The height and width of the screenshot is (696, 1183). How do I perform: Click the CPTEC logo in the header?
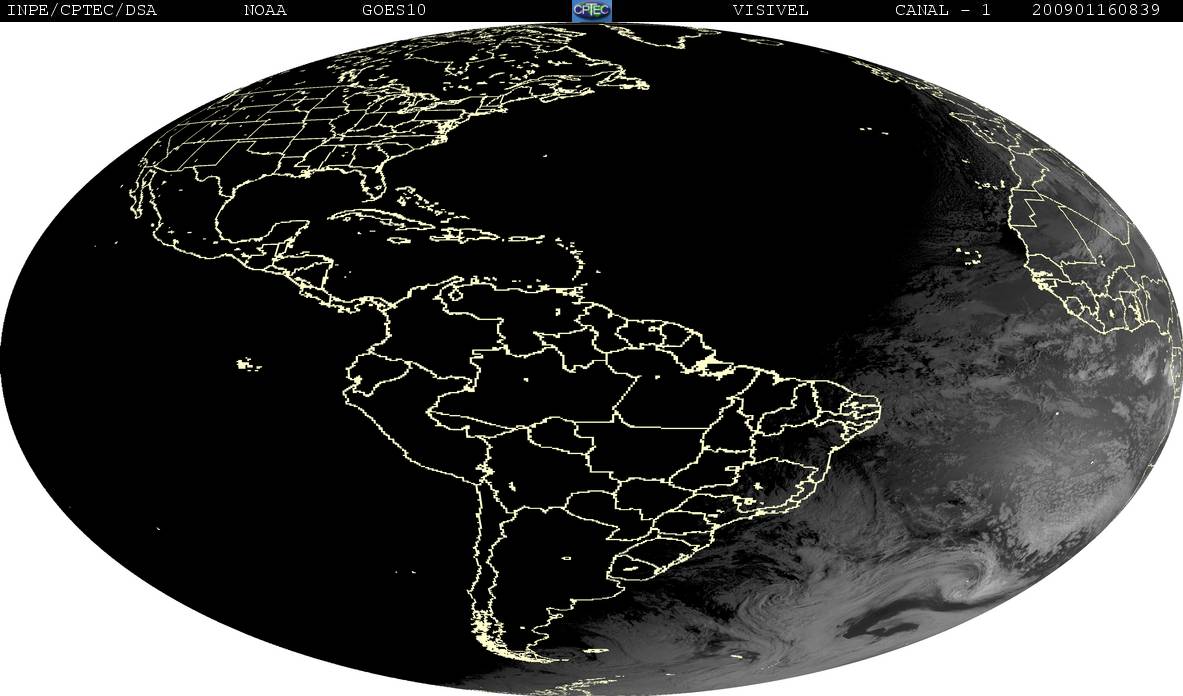(591, 10)
